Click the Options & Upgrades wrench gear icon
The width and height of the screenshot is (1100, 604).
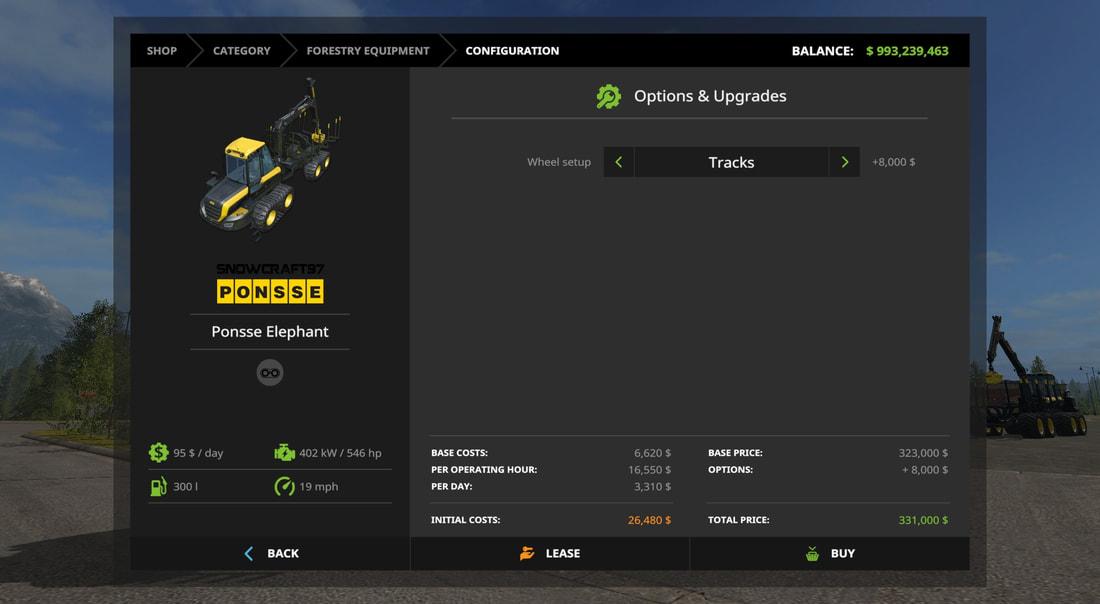point(608,97)
